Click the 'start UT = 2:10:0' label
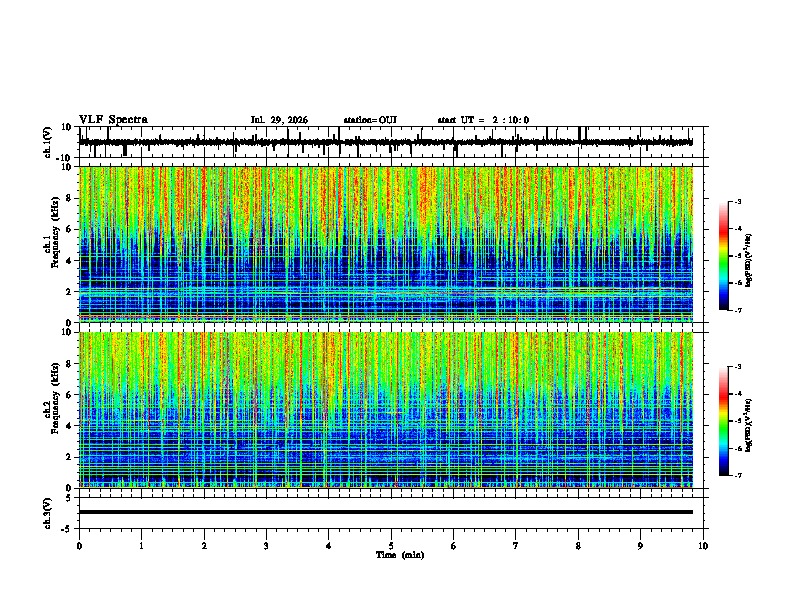Image resolution: width=792 pixels, height=612 pixels. pyautogui.click(x=483, y=120)
